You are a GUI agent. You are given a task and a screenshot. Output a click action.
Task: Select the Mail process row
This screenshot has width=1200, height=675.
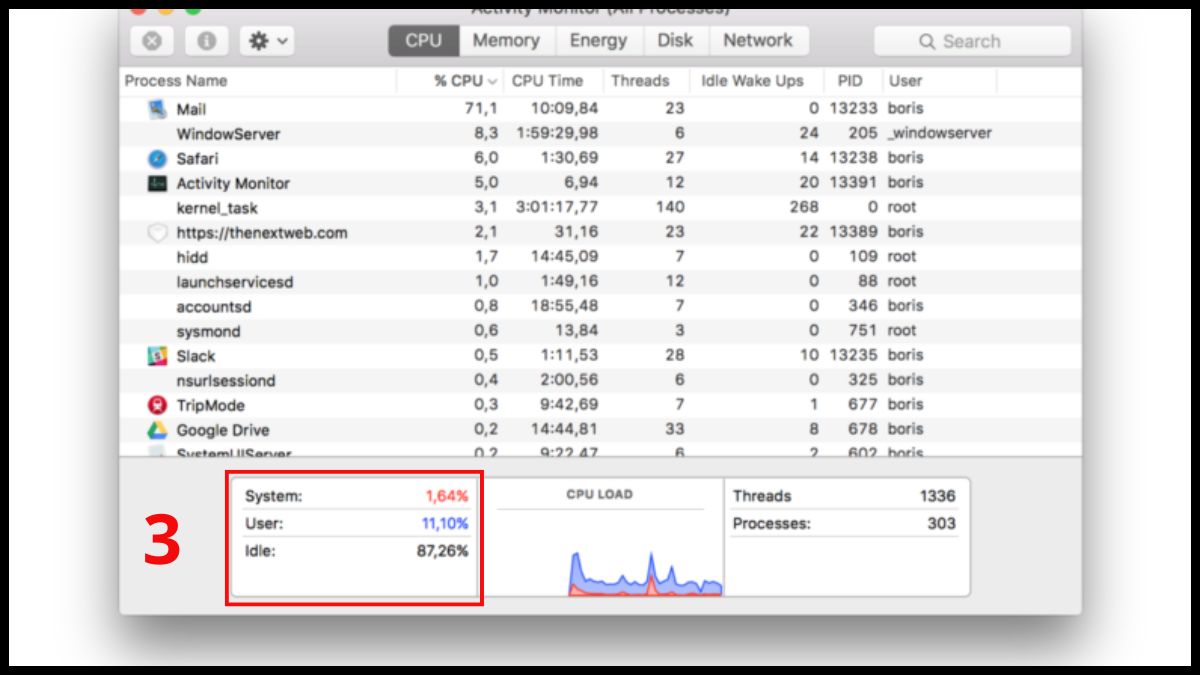[600, 109]
